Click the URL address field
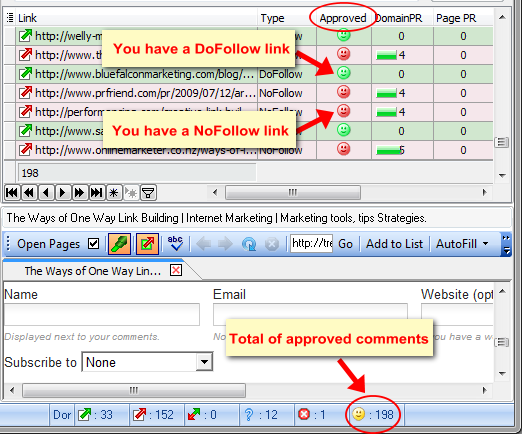Image resolution: width=522 pixels, height=440 pixels. (x=312, y=244)
